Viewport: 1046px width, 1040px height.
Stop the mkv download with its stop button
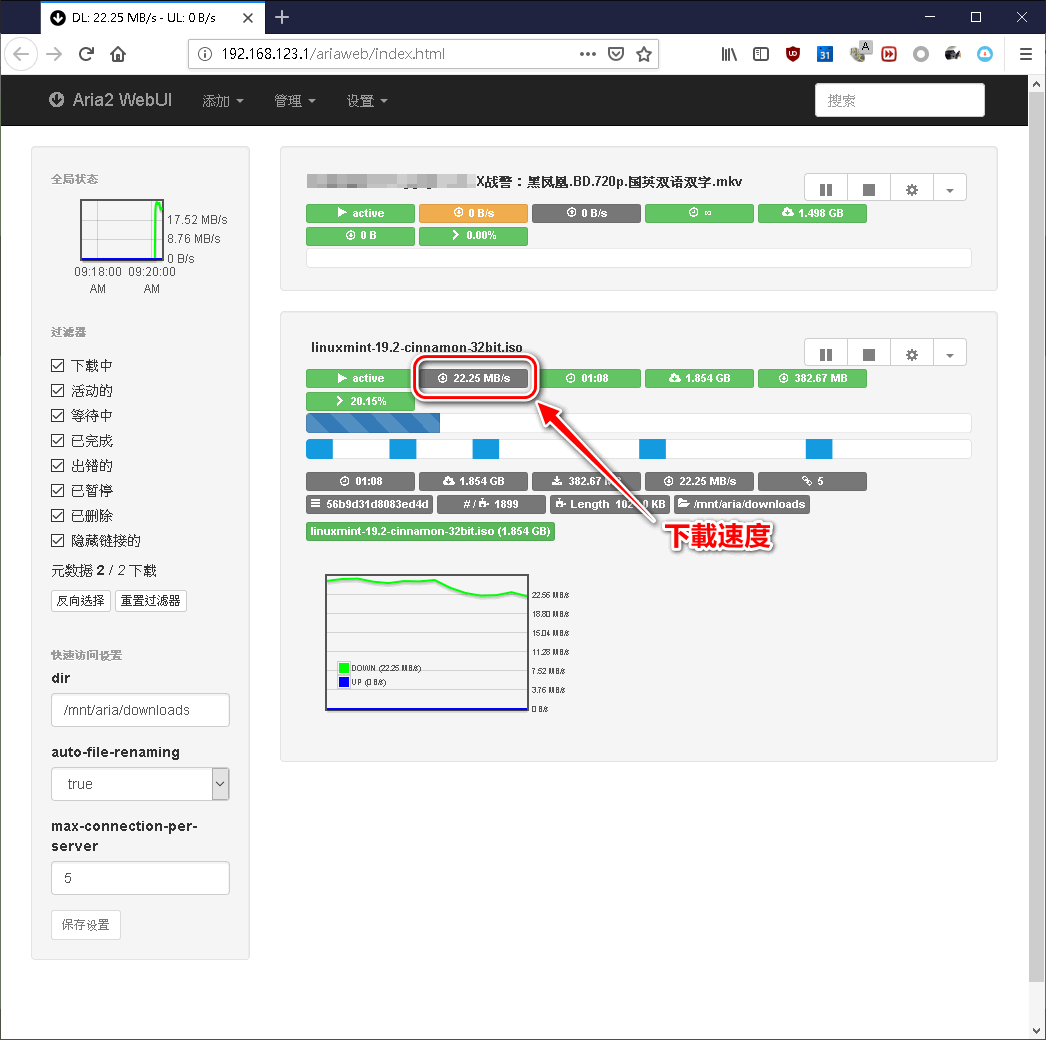click(x=869, y=189)
